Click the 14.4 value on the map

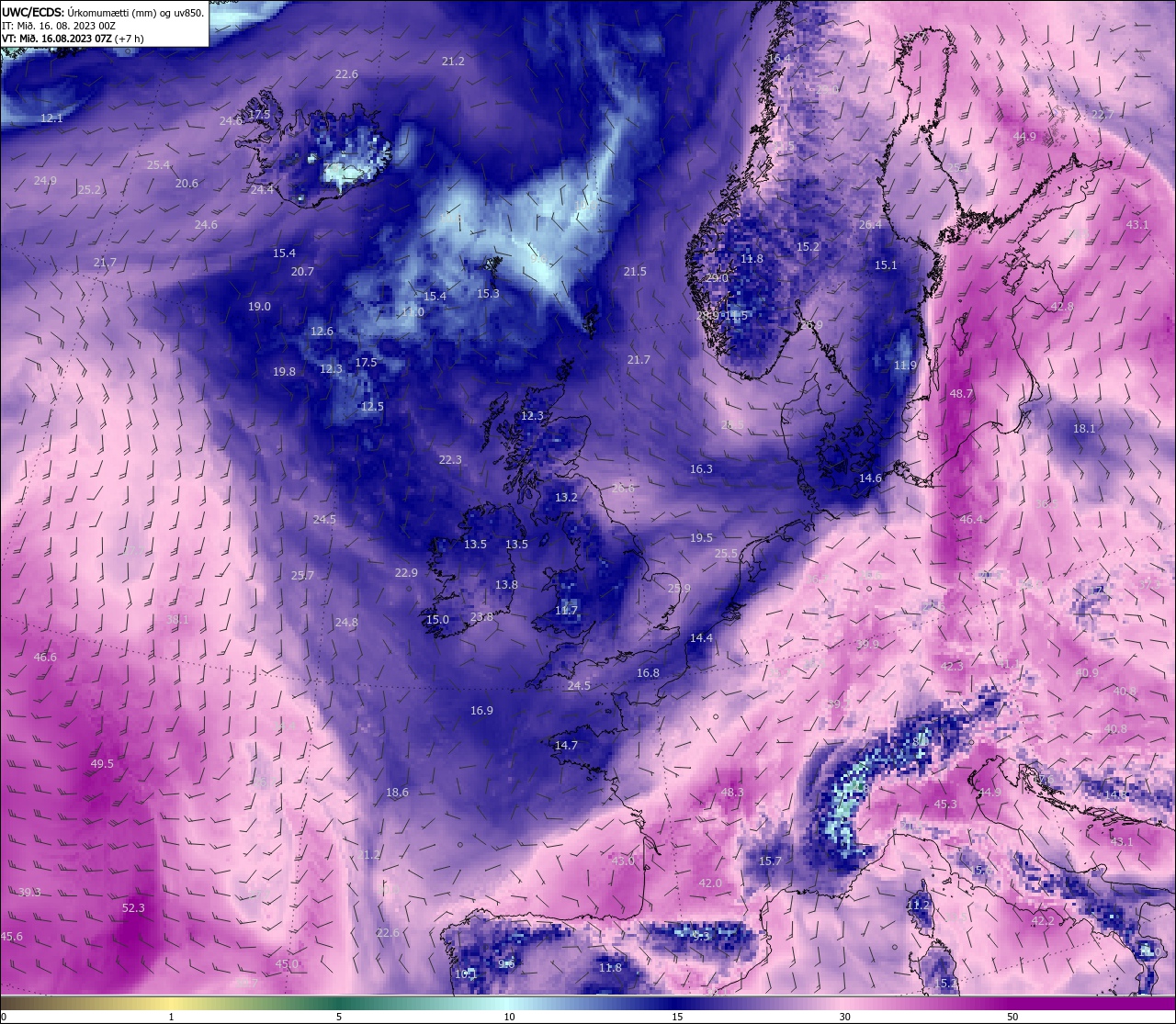[701, 637]
